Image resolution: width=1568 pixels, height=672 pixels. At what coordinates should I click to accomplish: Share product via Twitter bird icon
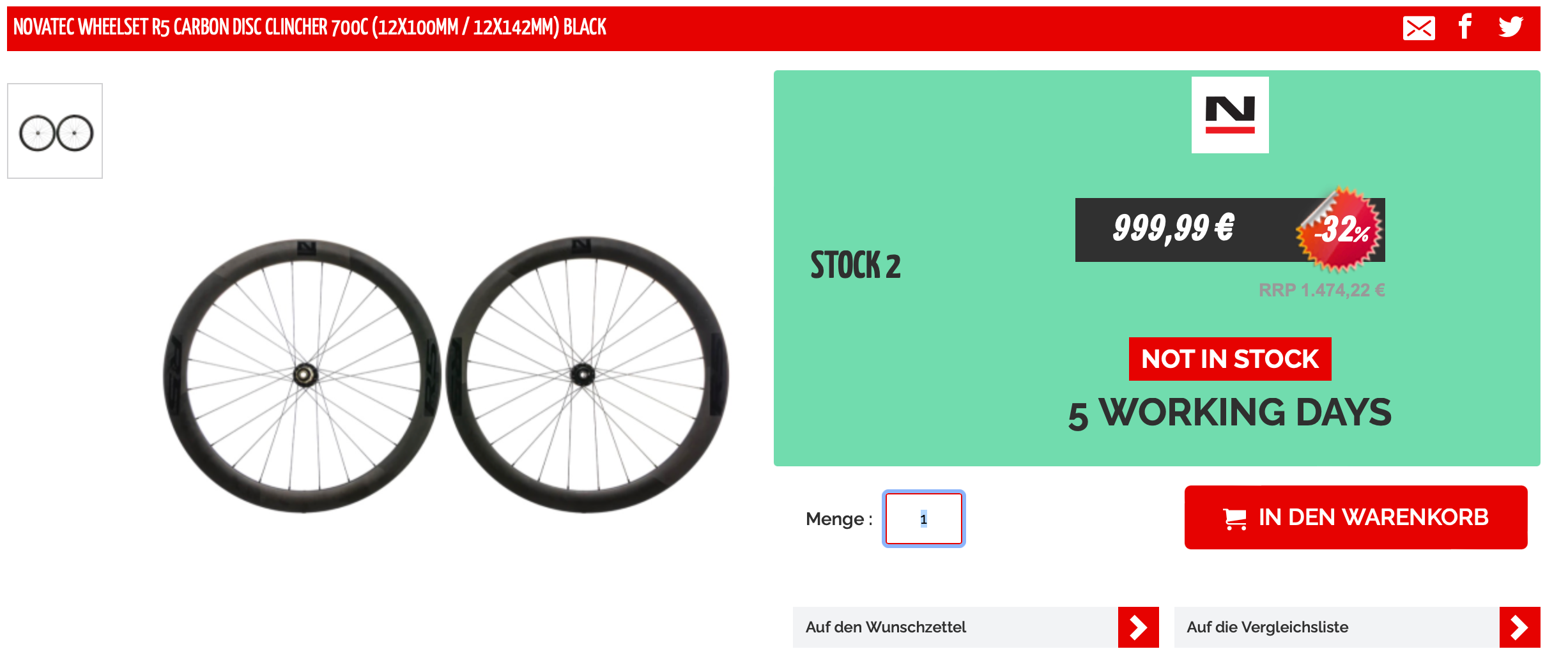[x=1510, y=27]
